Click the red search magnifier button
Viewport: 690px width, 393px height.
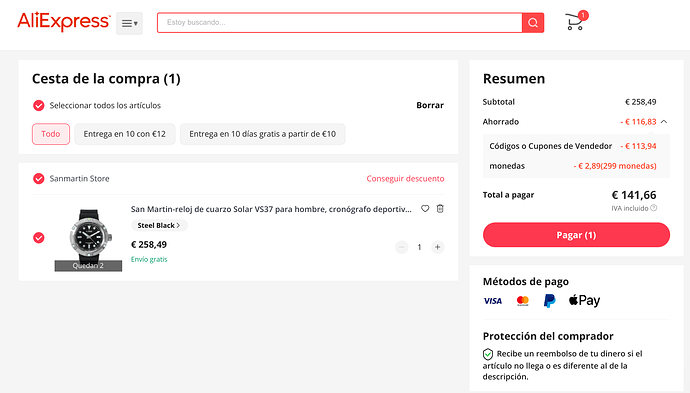(x=533, y=22)
